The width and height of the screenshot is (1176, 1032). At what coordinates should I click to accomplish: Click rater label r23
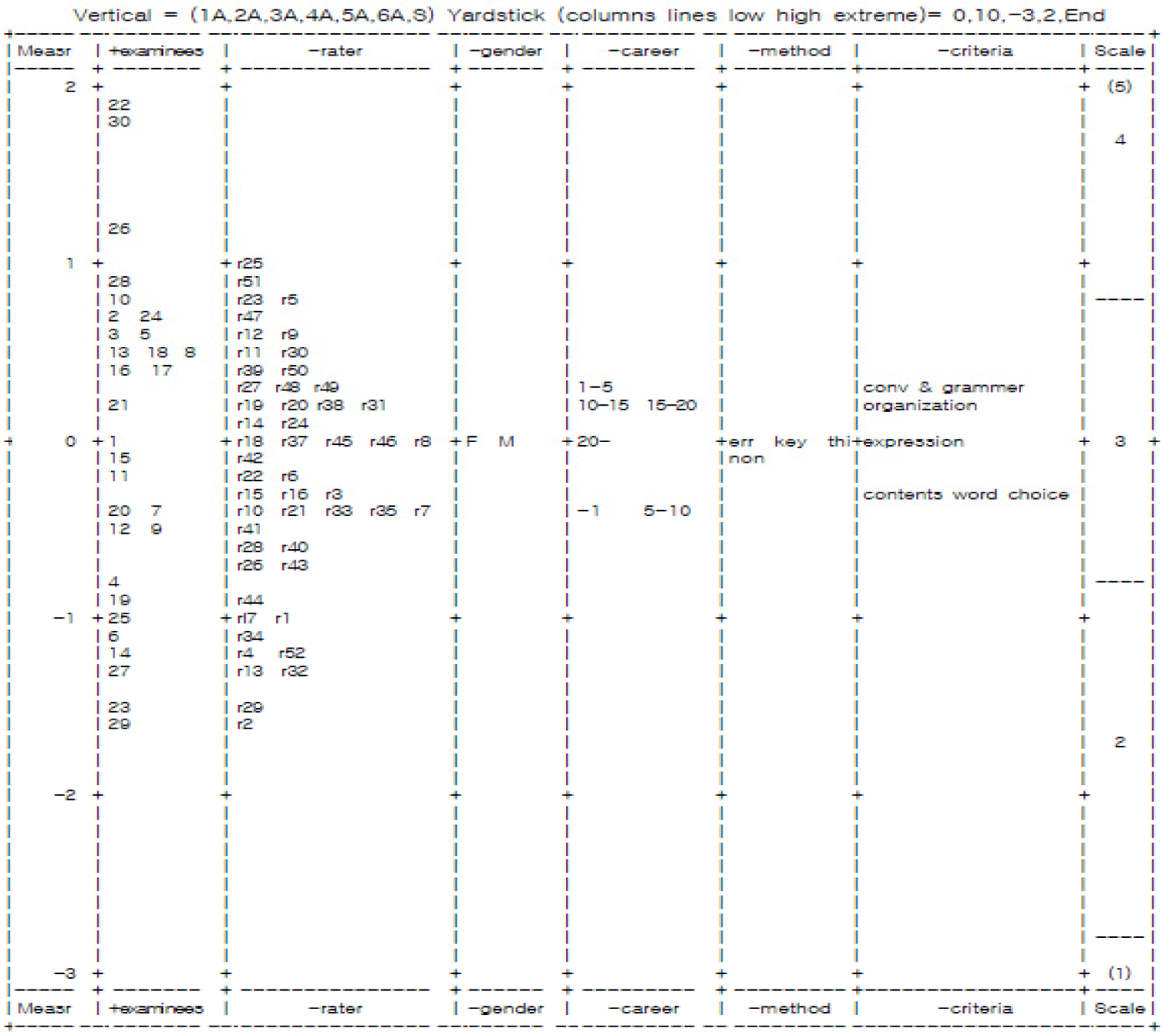click(250, 299)
